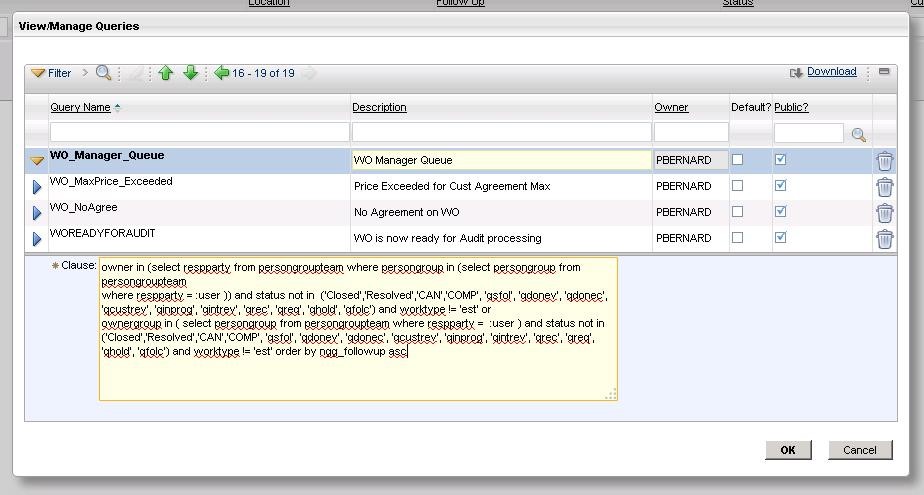This screenshot has width=924, height=495.
Task: Click the Cancel button
Action: [859, 450]
